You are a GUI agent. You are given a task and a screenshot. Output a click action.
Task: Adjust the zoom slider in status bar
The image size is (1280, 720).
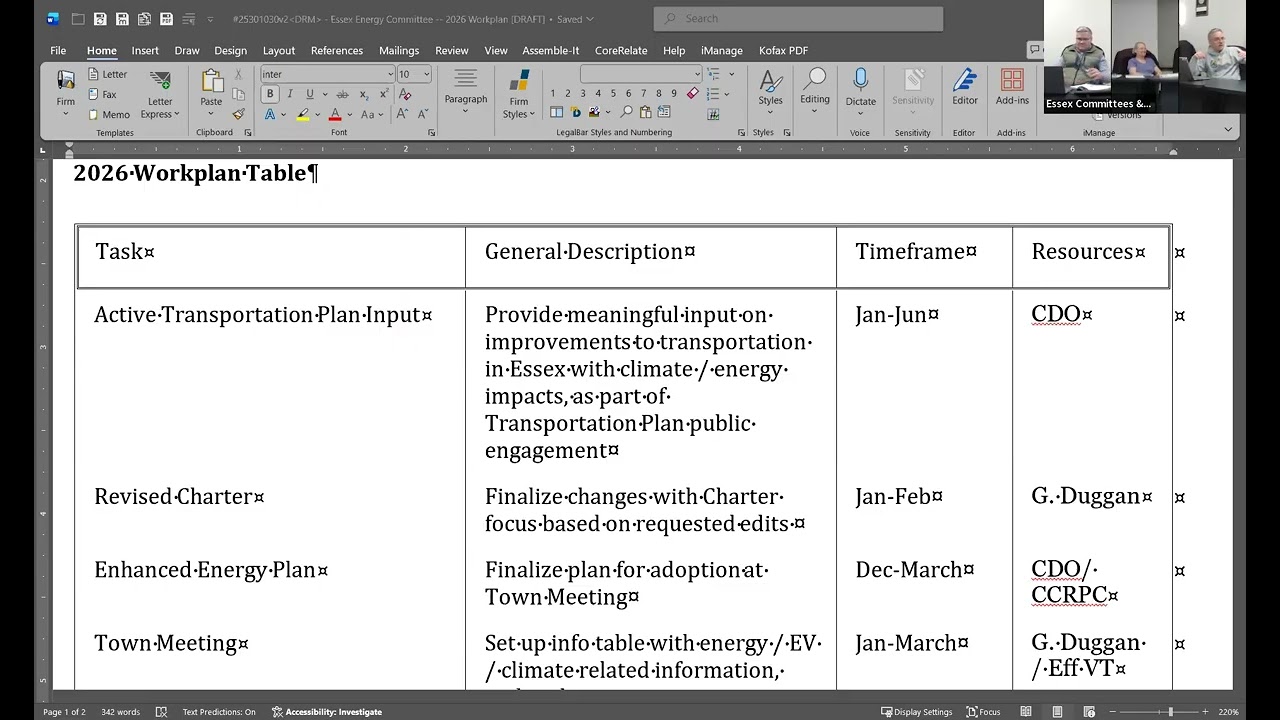[1170, 712]
